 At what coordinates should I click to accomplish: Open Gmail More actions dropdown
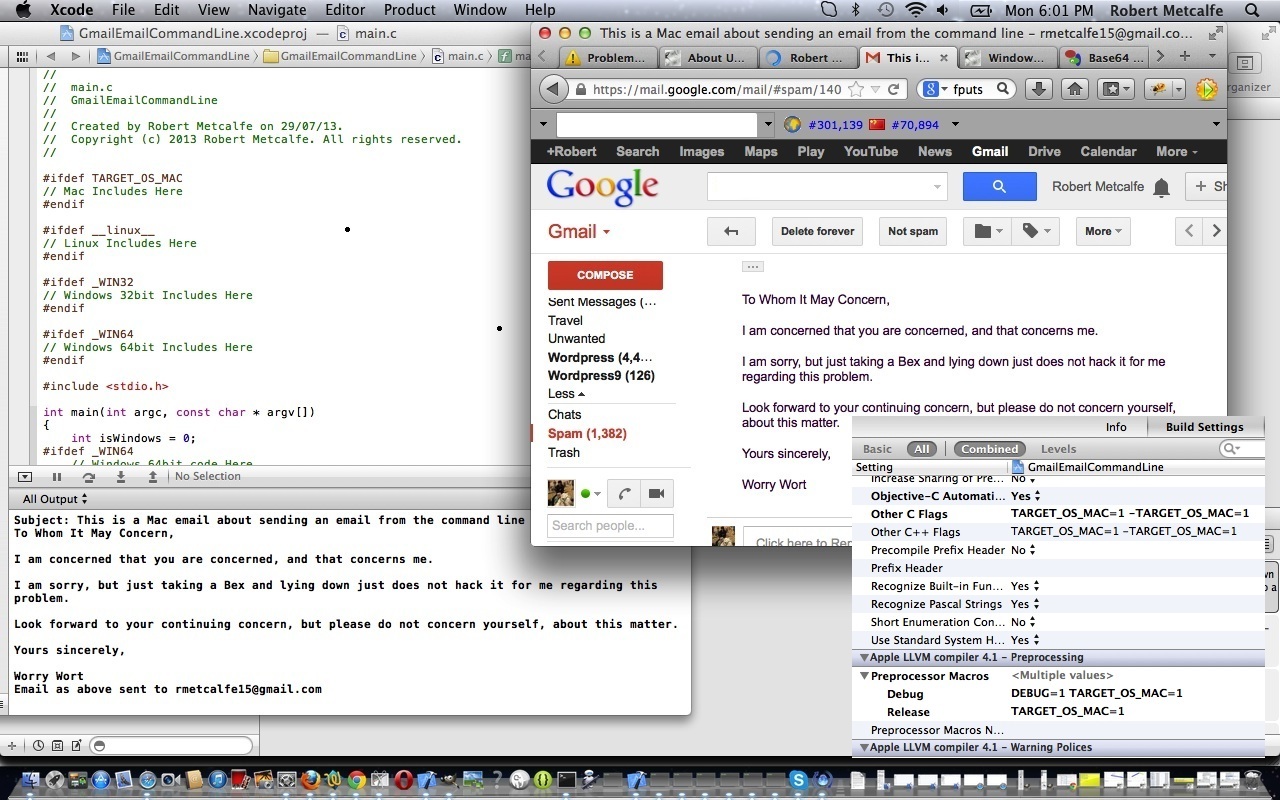1103,231
